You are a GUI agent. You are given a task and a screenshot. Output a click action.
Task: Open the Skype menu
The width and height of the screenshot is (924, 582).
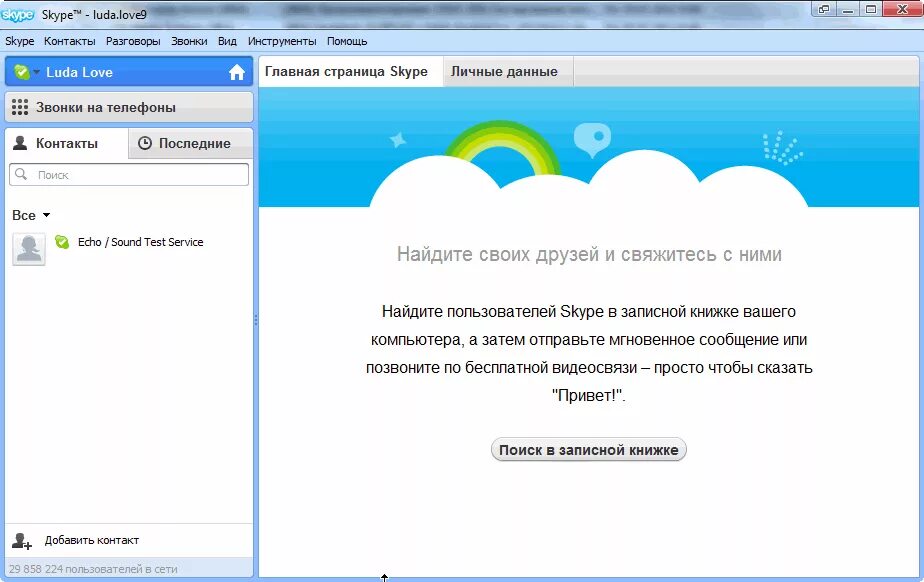(x=19, y=41)
